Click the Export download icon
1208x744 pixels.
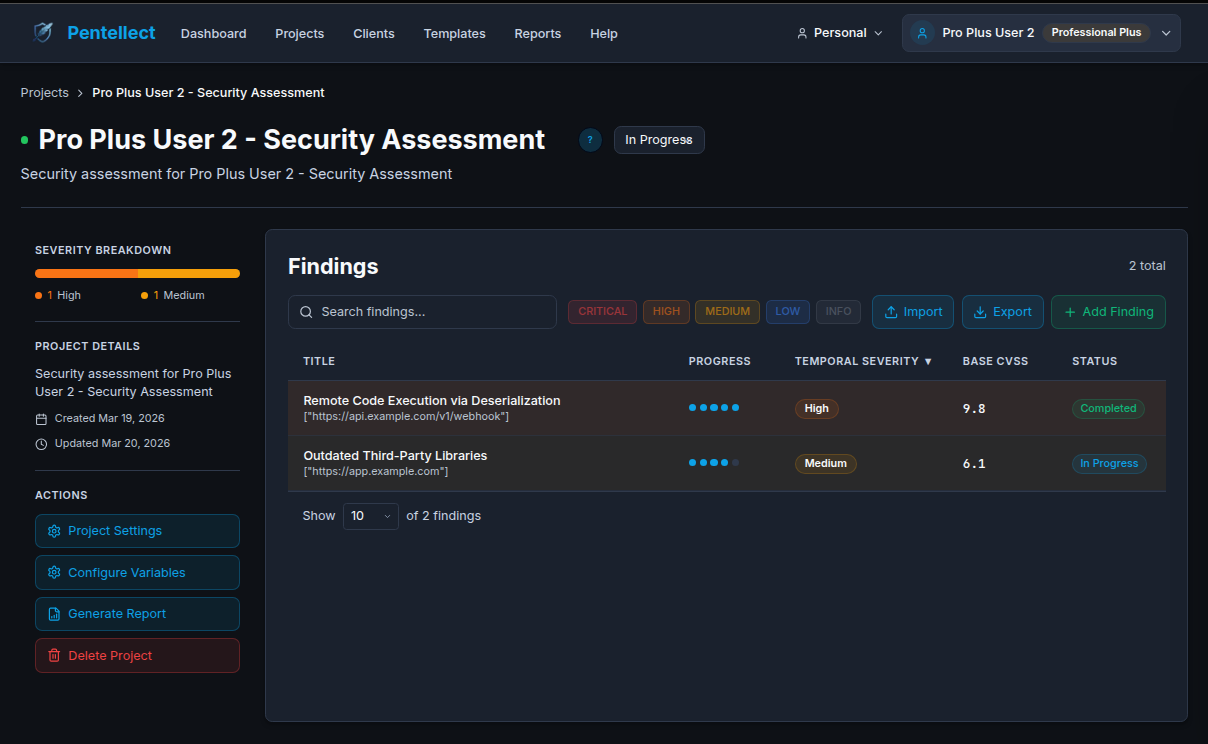click(980, 312)
